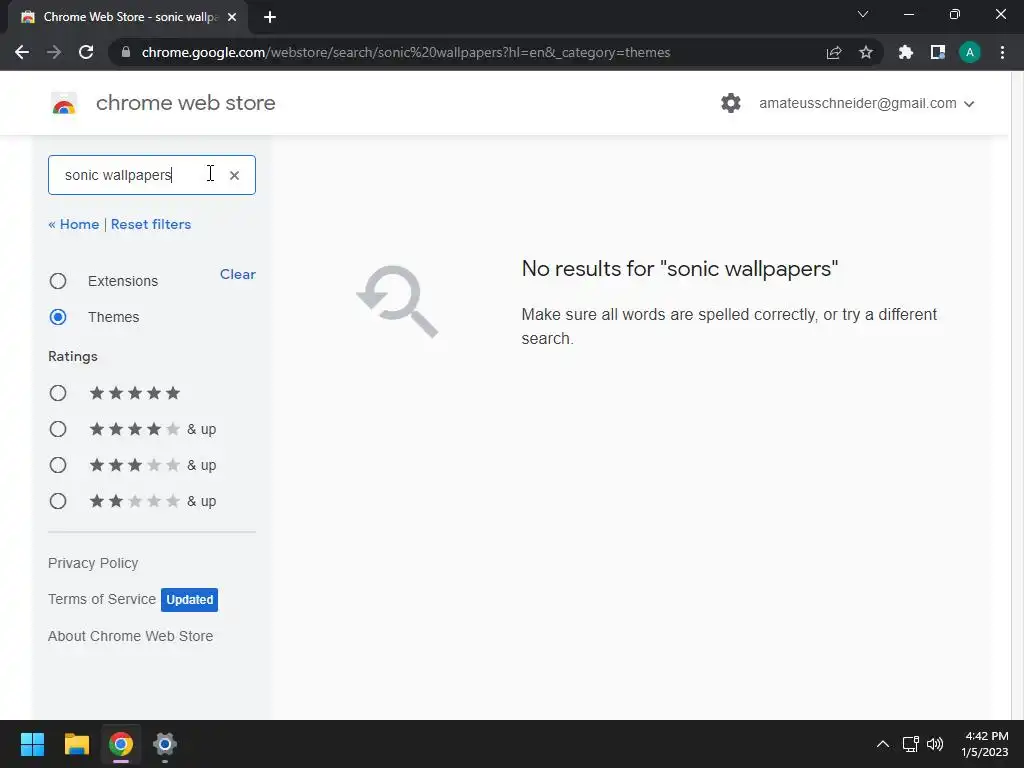Open Terms of Service link

click(x=102, y=599)
